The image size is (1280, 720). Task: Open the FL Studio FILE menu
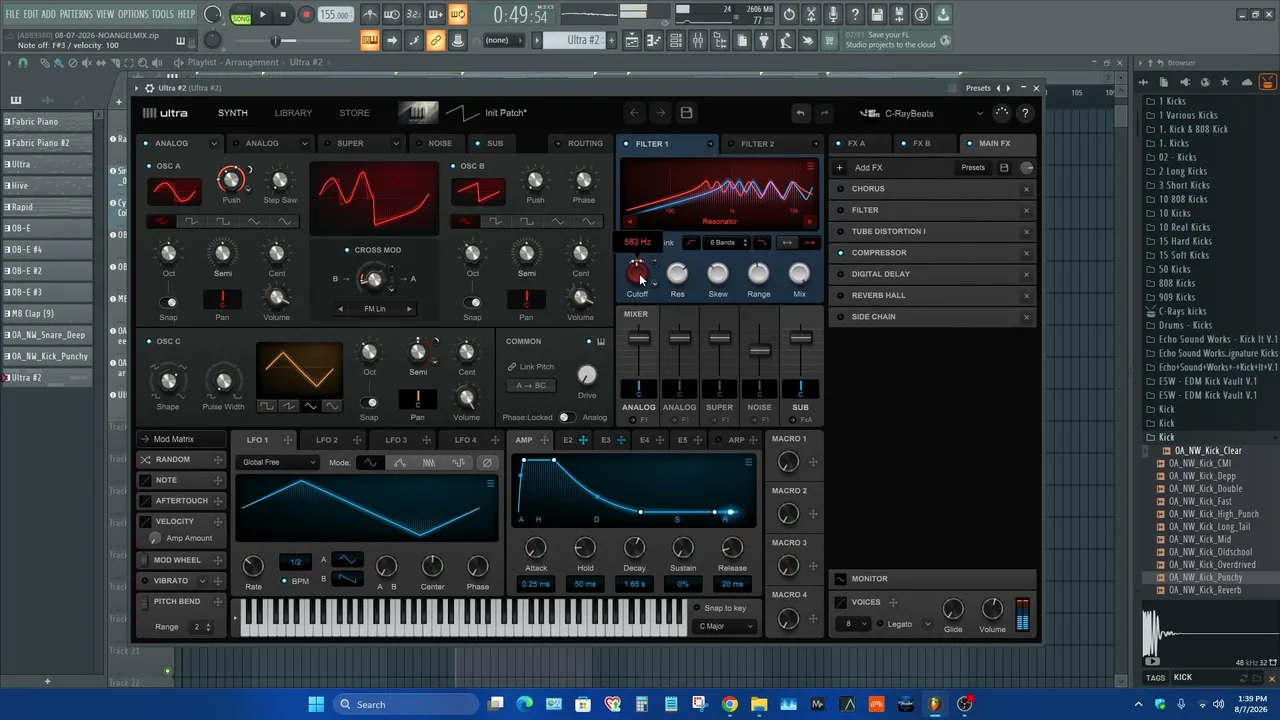click(x=12, y=14)
